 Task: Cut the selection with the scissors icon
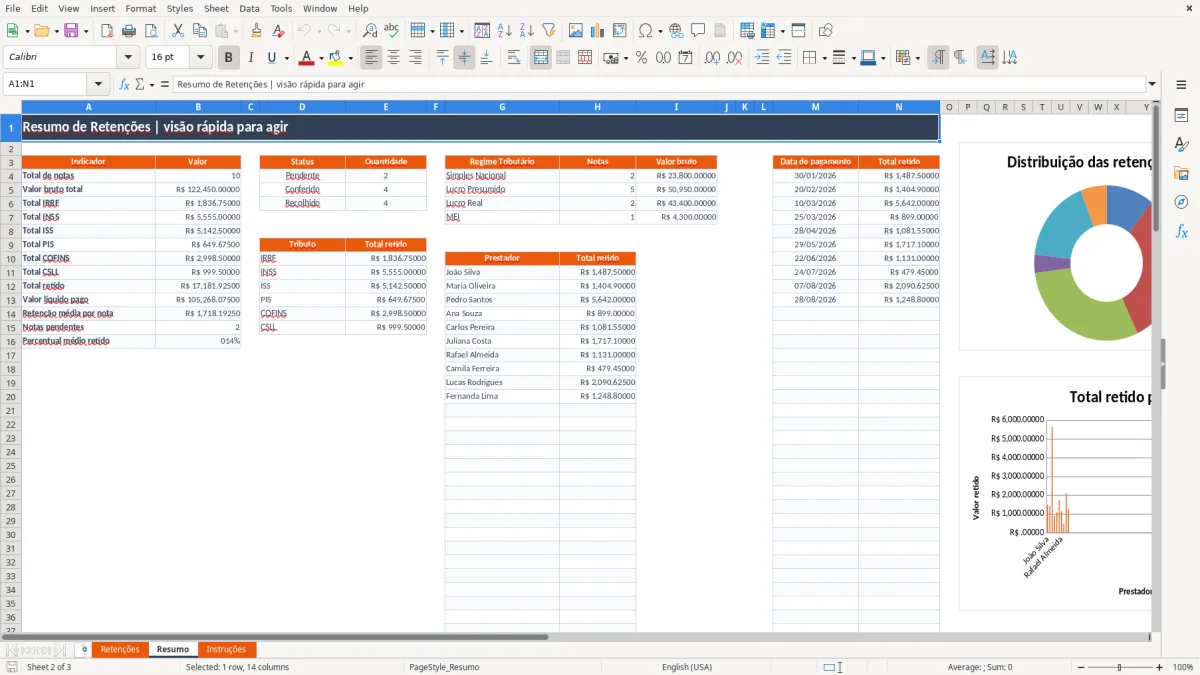point(177,31)
